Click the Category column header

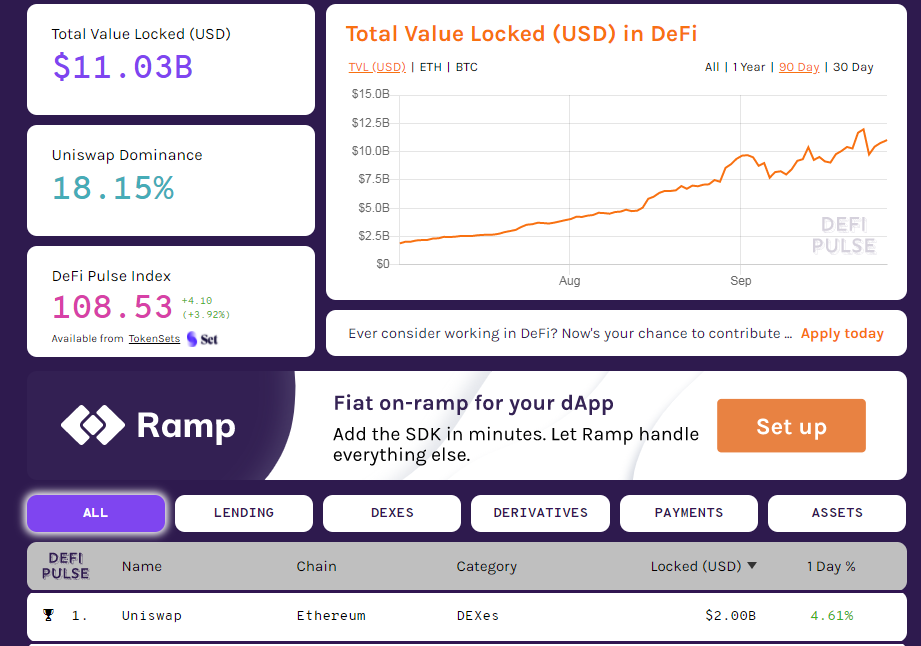pyautogui.click(x=486, y=567)
